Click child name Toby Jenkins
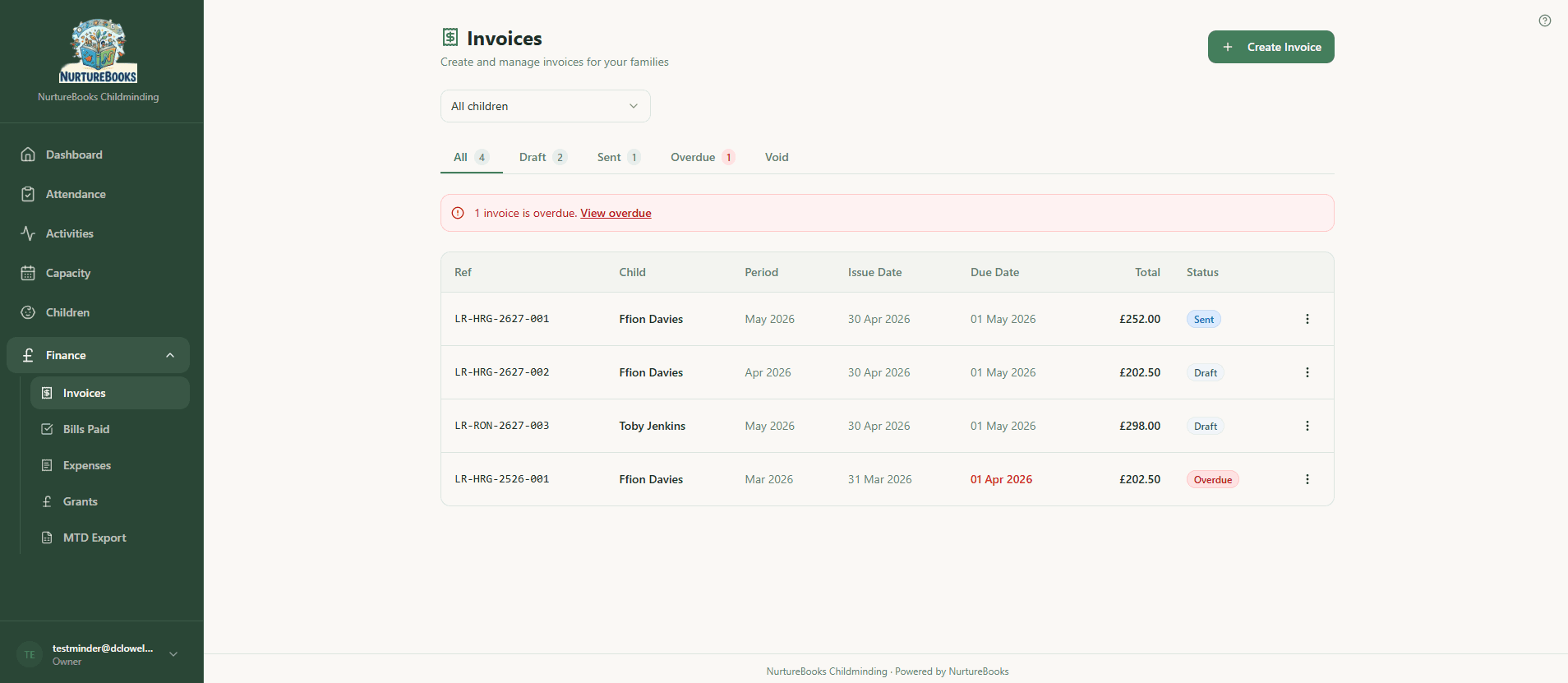 pos(652,426)
